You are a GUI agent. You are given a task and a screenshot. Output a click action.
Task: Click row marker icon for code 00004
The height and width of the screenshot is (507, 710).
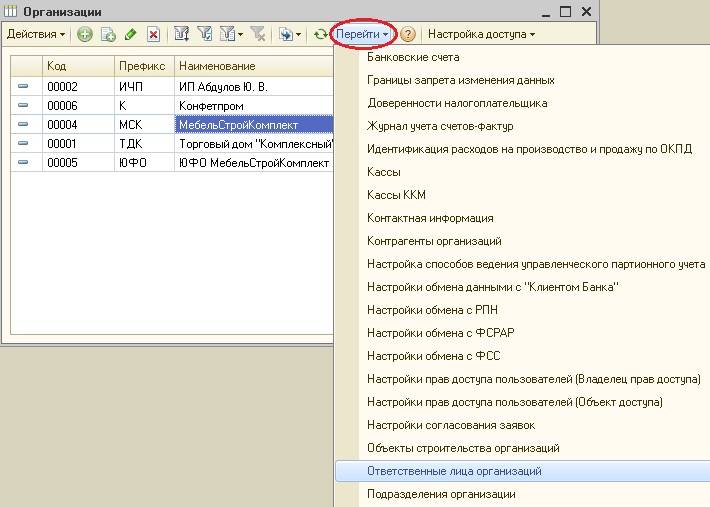click(23, 124)
